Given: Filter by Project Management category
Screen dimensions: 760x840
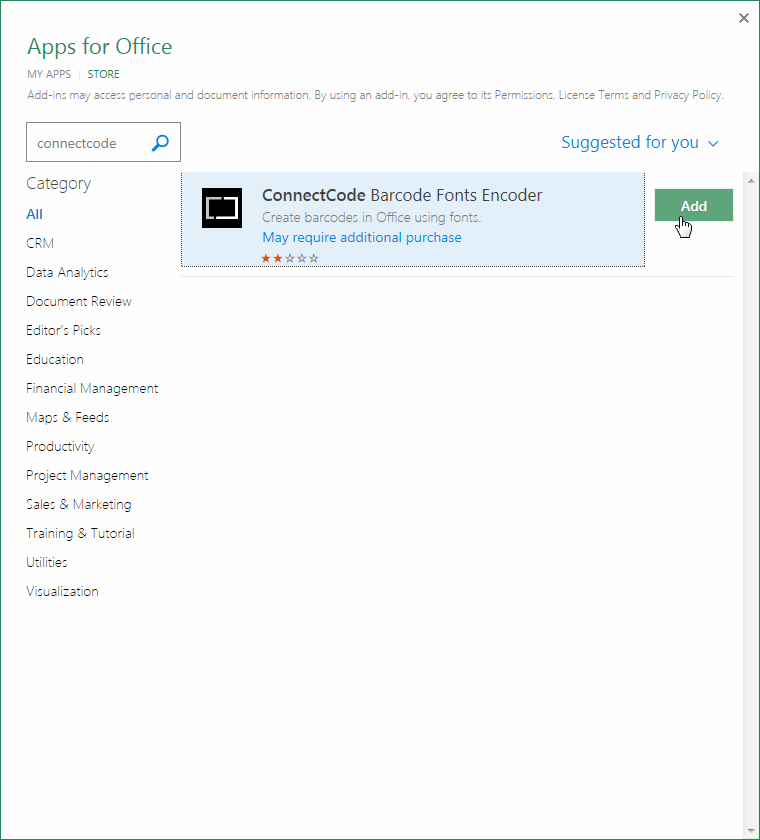Looking at the screenshot, I should click(x=87, y=475).
